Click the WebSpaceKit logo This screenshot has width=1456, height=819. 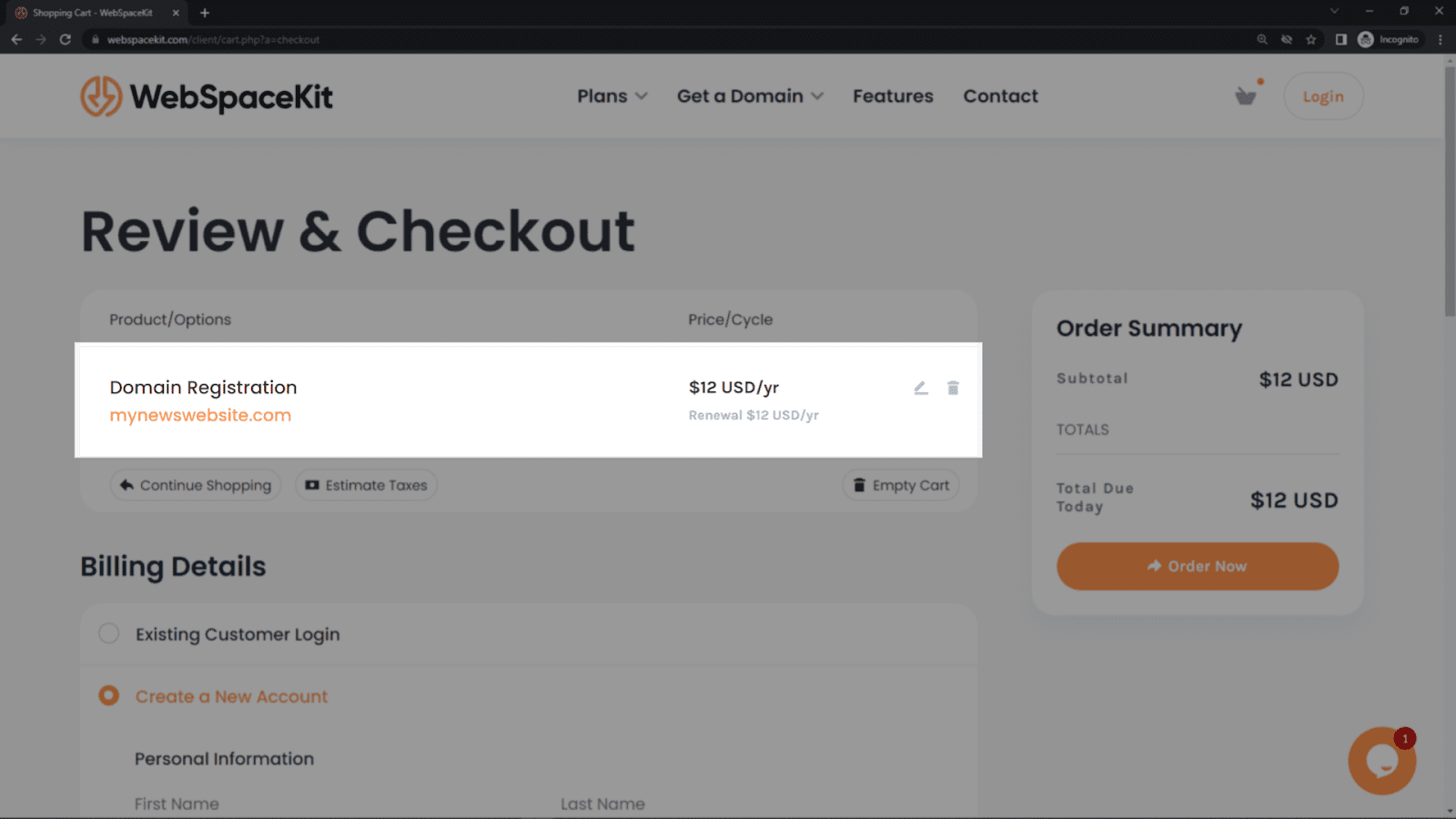[x=207, y=96]
